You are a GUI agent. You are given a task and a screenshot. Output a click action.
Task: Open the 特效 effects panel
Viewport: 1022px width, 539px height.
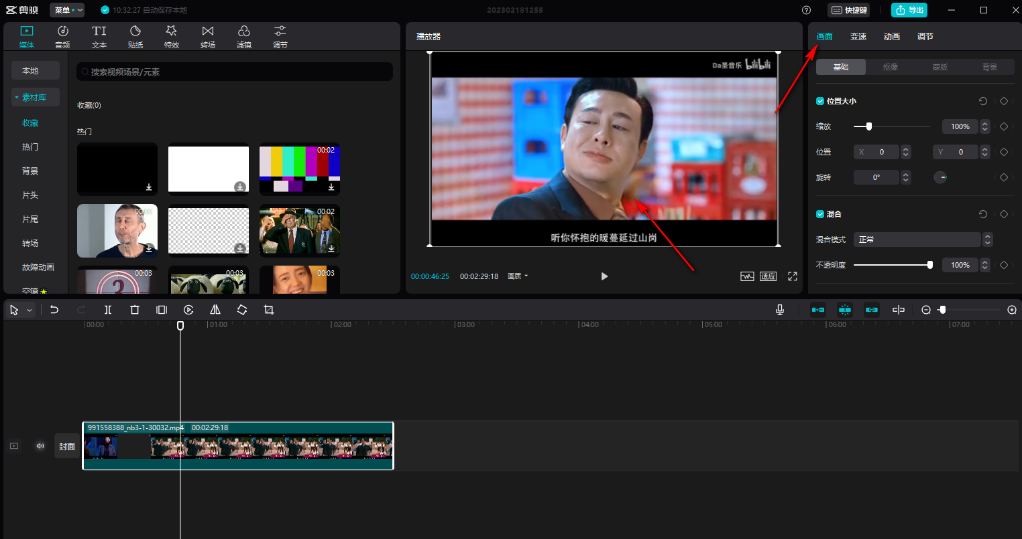coord(171,37)
